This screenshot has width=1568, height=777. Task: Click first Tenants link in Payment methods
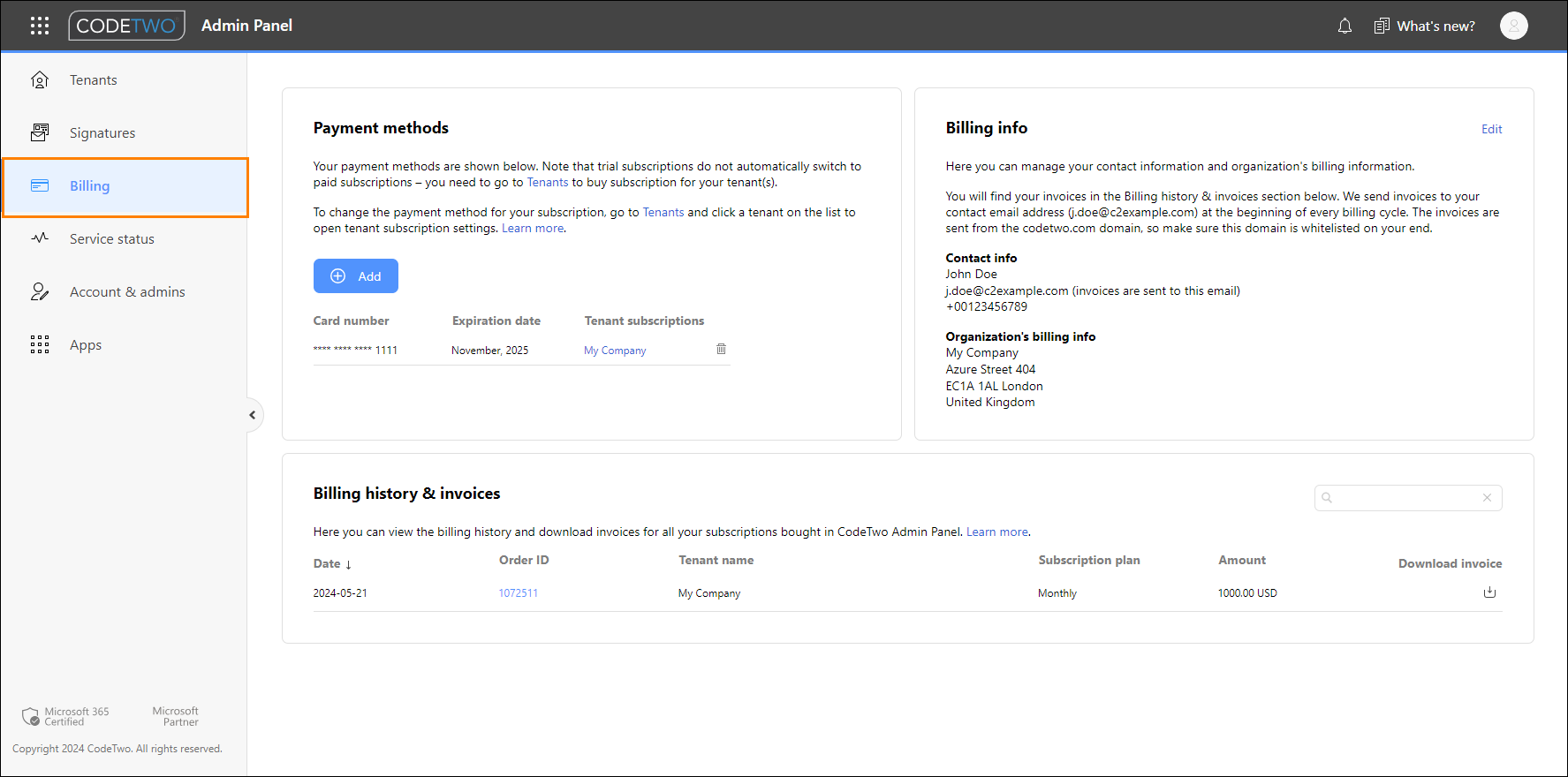(548, 182)
